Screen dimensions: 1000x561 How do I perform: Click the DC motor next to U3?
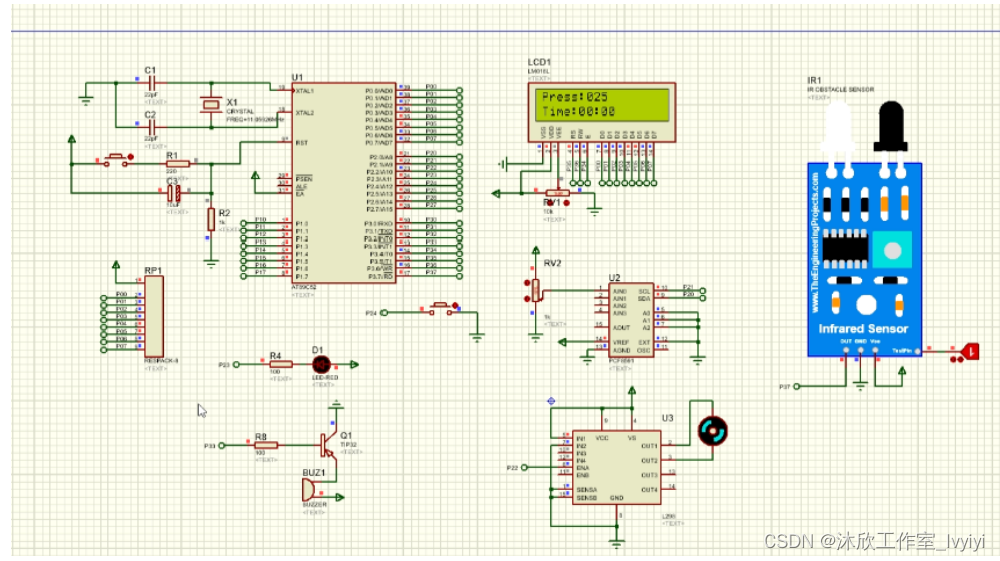tap(712, 432)
